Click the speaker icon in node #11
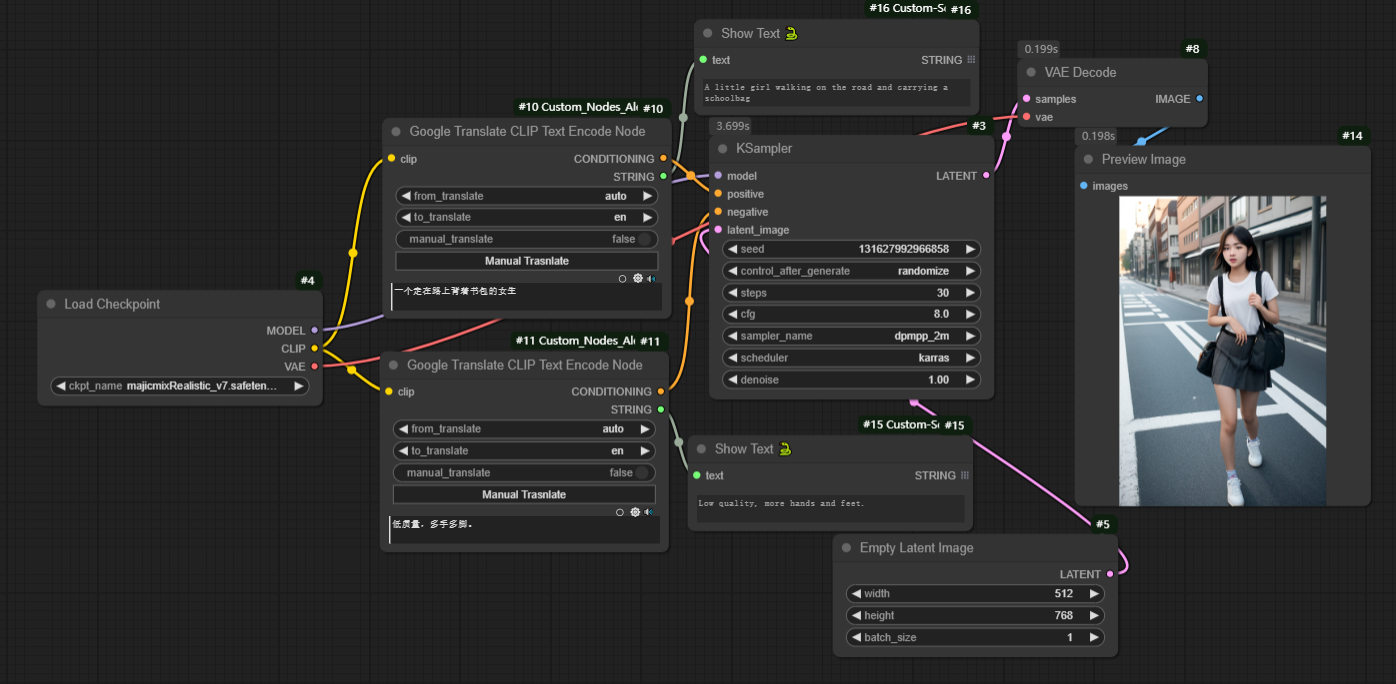 click(x=649, y=512)
